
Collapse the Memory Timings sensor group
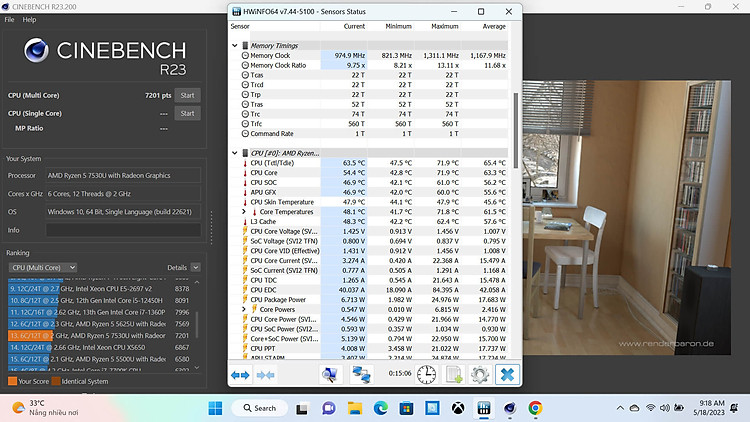(x=235, y=45)
